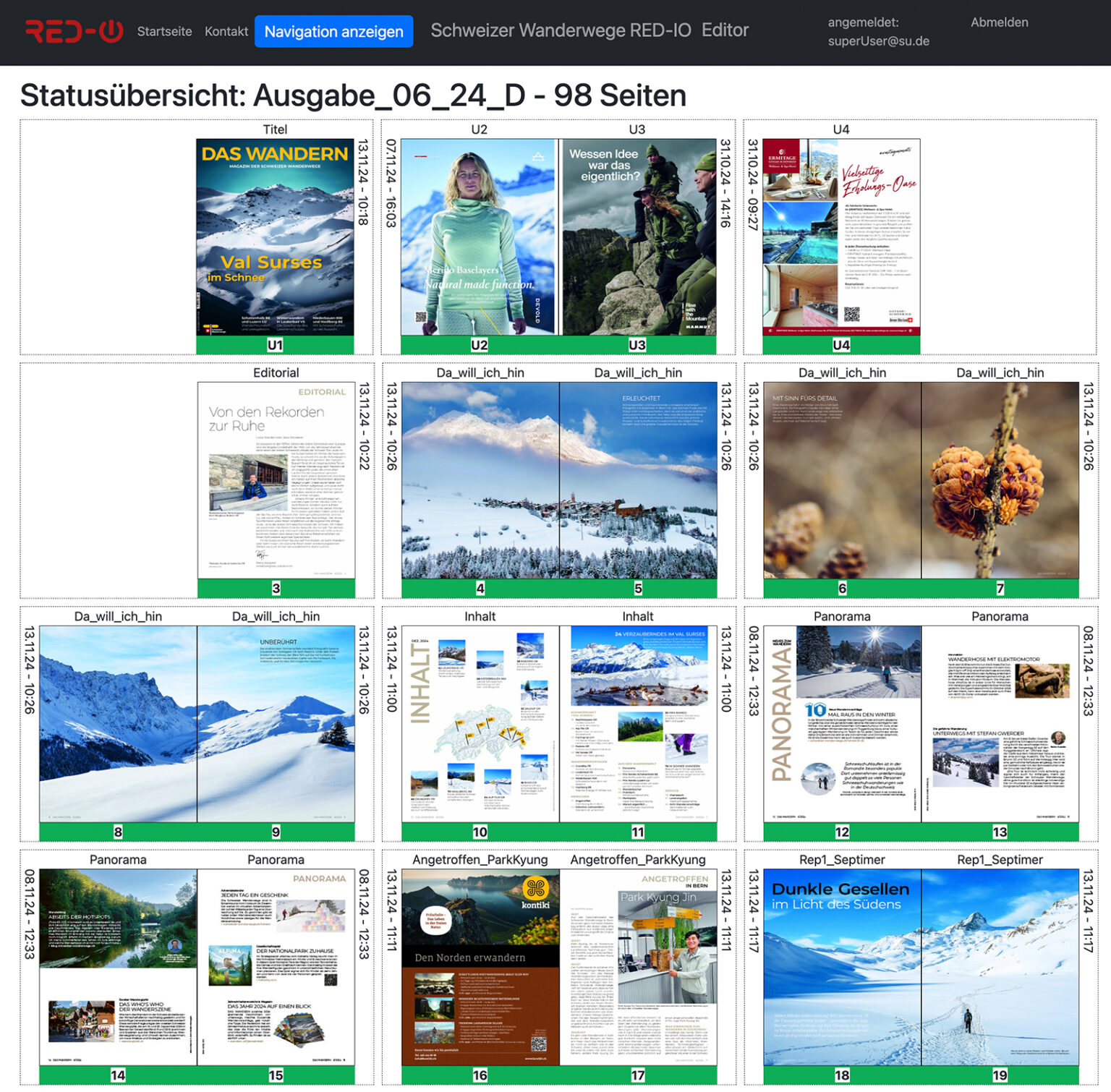This screenshot has width=1111, height=1092.
Task: Click the green status bar for page 3
Action: point(276,588)
